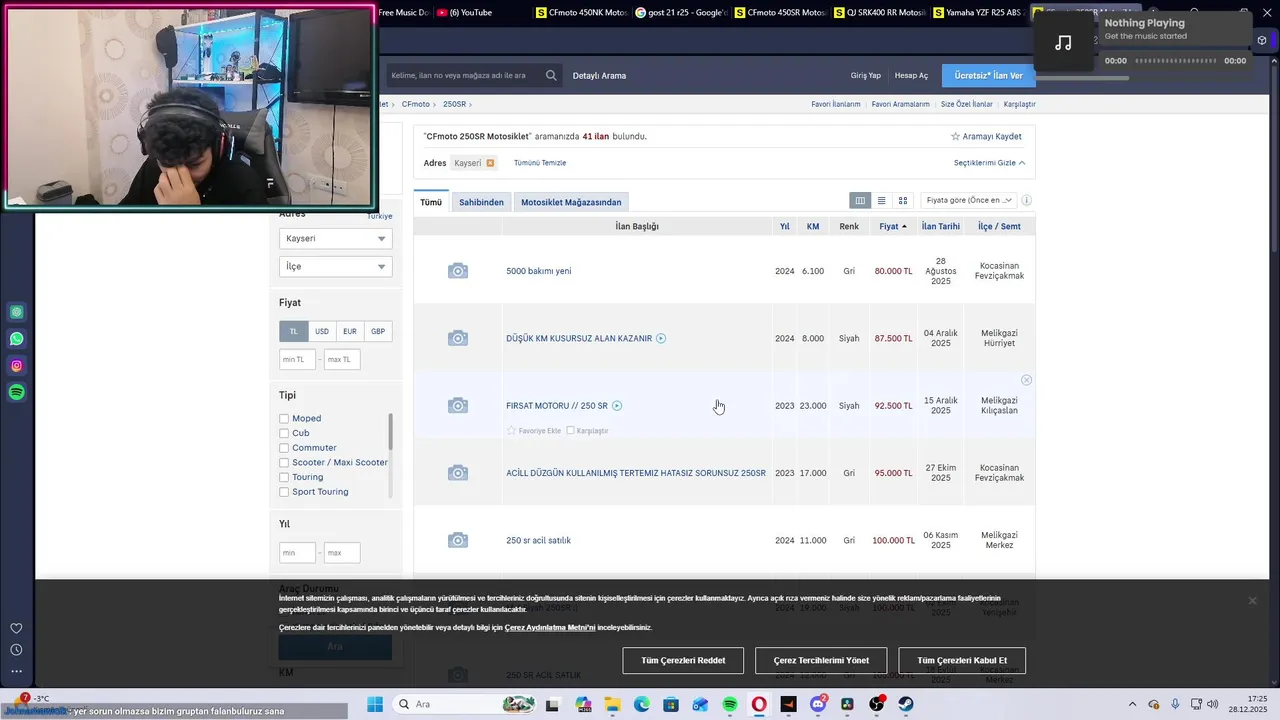Click the site keyword search field
Viewport: 1280px width, 720px height.
pos(466,75)
